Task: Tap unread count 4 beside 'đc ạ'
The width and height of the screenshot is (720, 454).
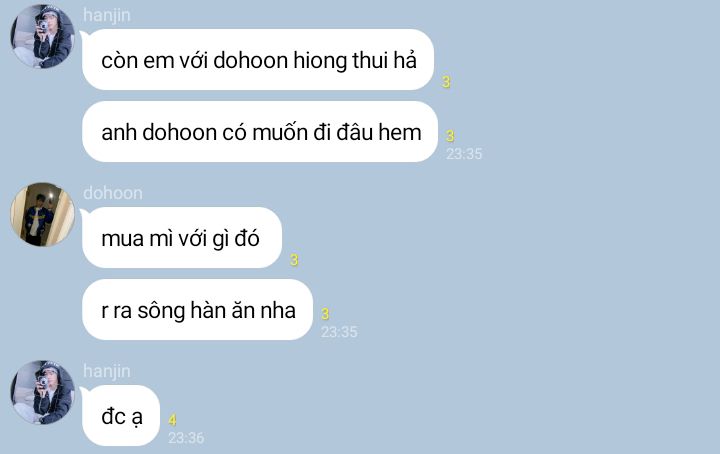Action: [x=173, y=420]
